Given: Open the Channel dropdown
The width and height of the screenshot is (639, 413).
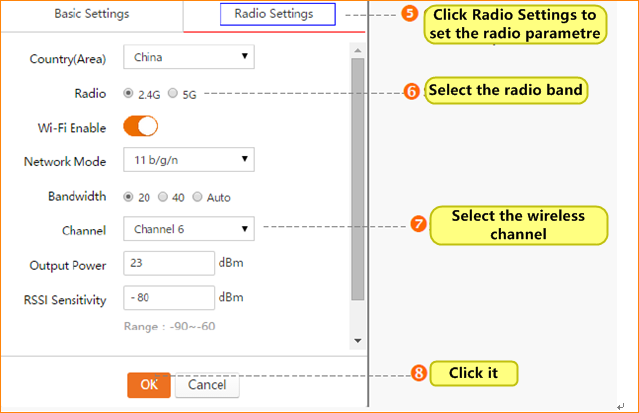Looking at the screenshot, I should tap(188, 229).
